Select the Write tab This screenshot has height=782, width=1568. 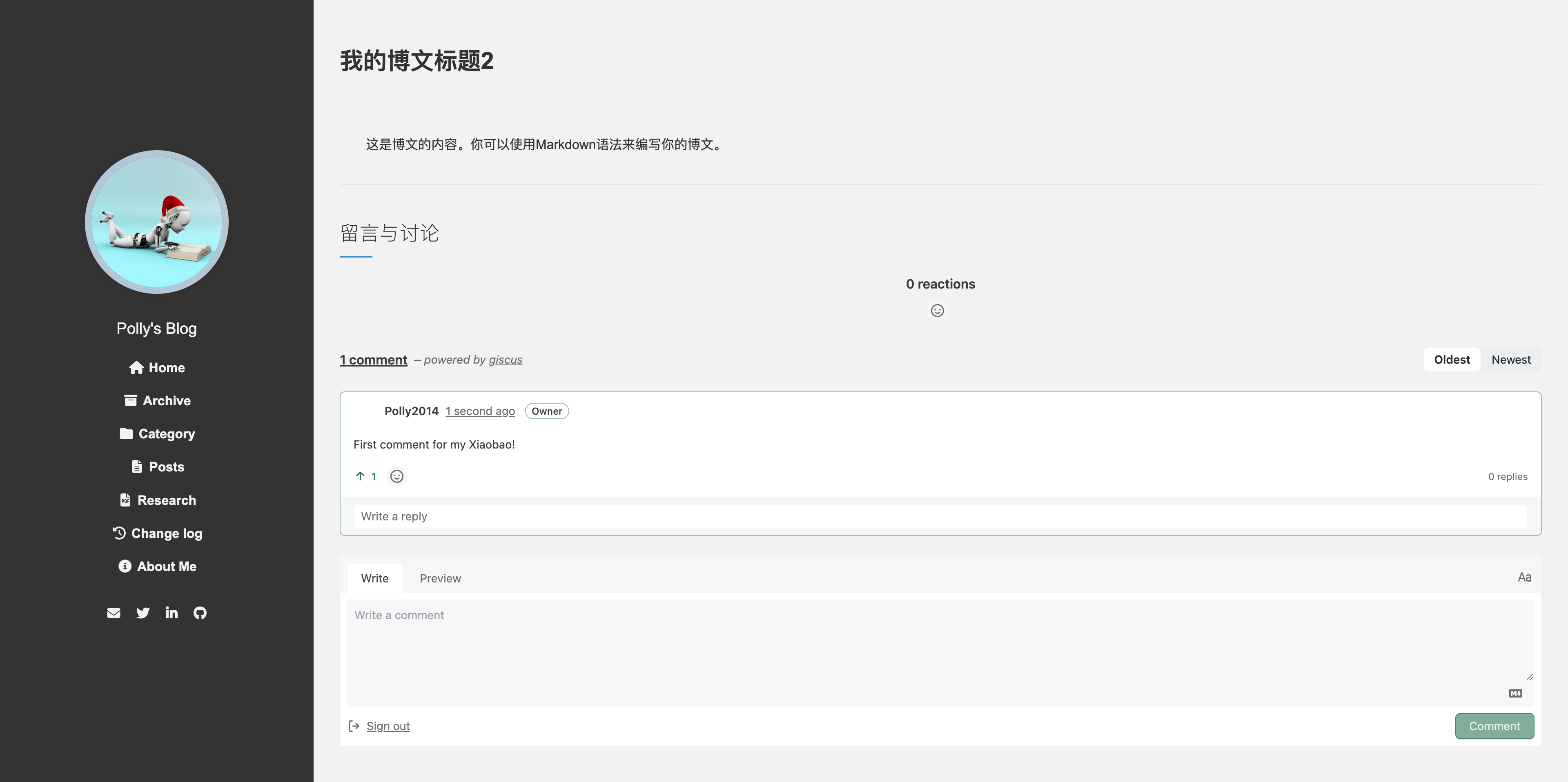[374, 578]
